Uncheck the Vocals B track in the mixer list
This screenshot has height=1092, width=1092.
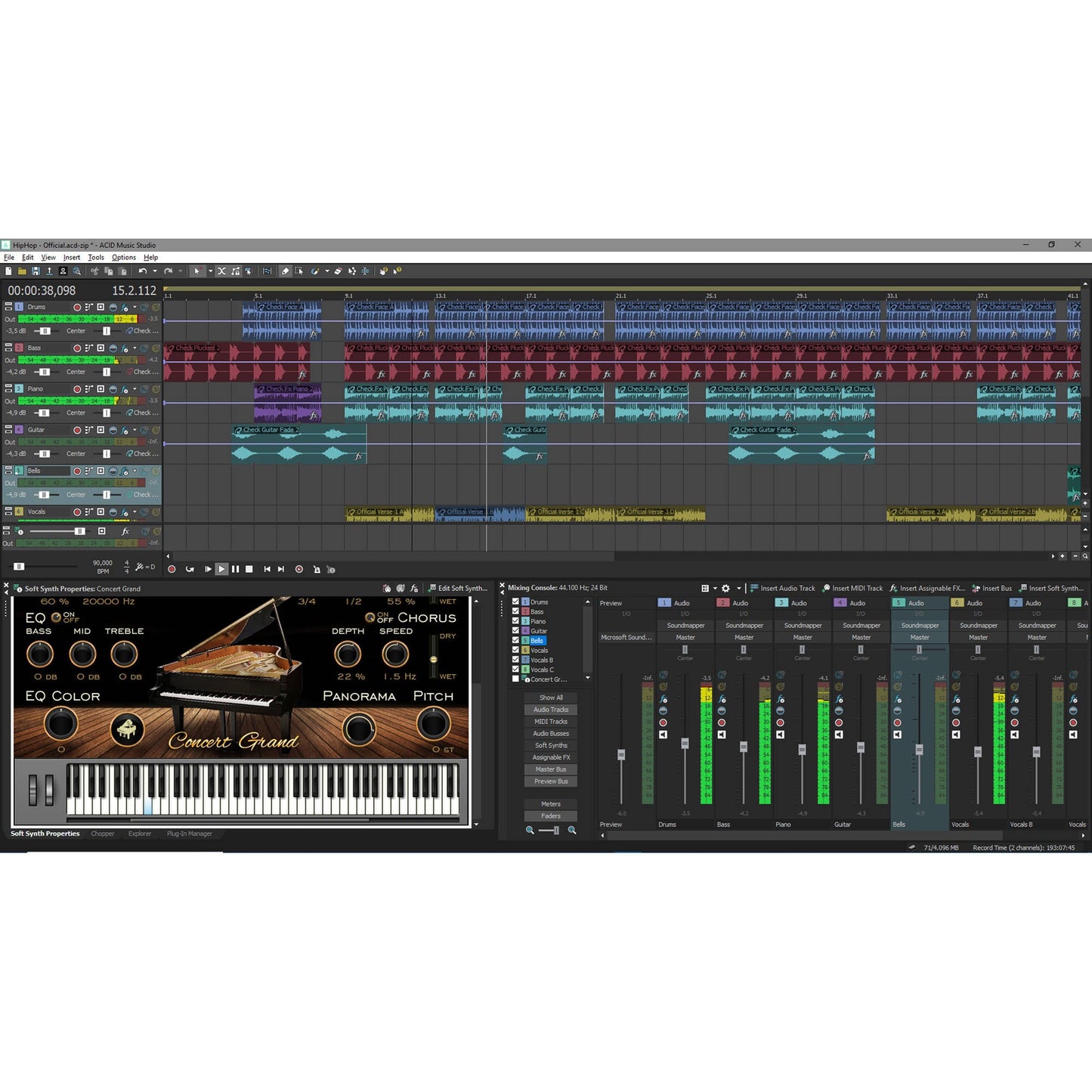pos(515,660)
